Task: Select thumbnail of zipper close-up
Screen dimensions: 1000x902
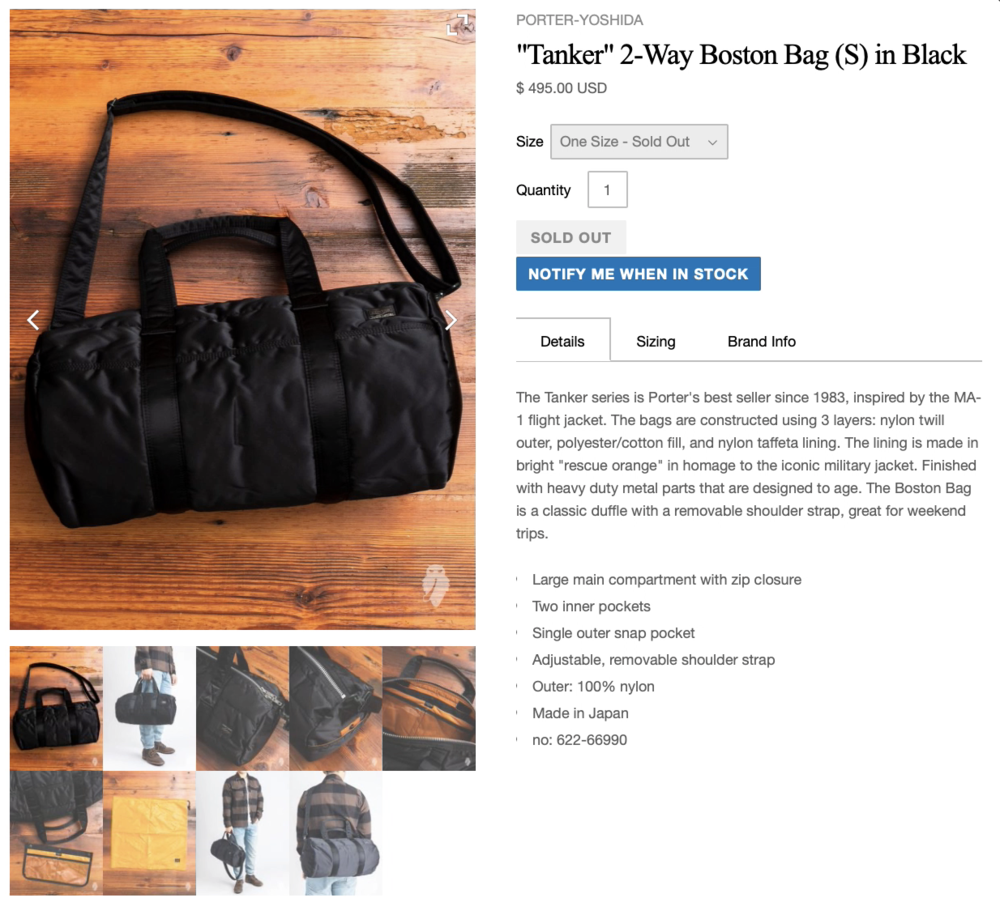Action: [x=336, y=708]
